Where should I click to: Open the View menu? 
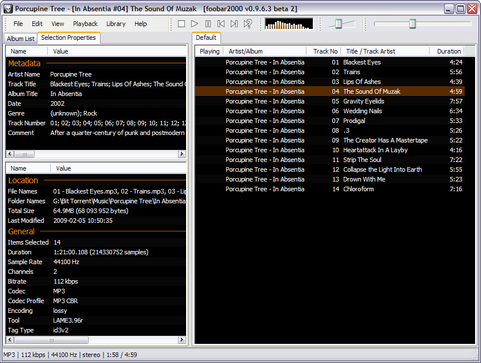pos(57,24)
